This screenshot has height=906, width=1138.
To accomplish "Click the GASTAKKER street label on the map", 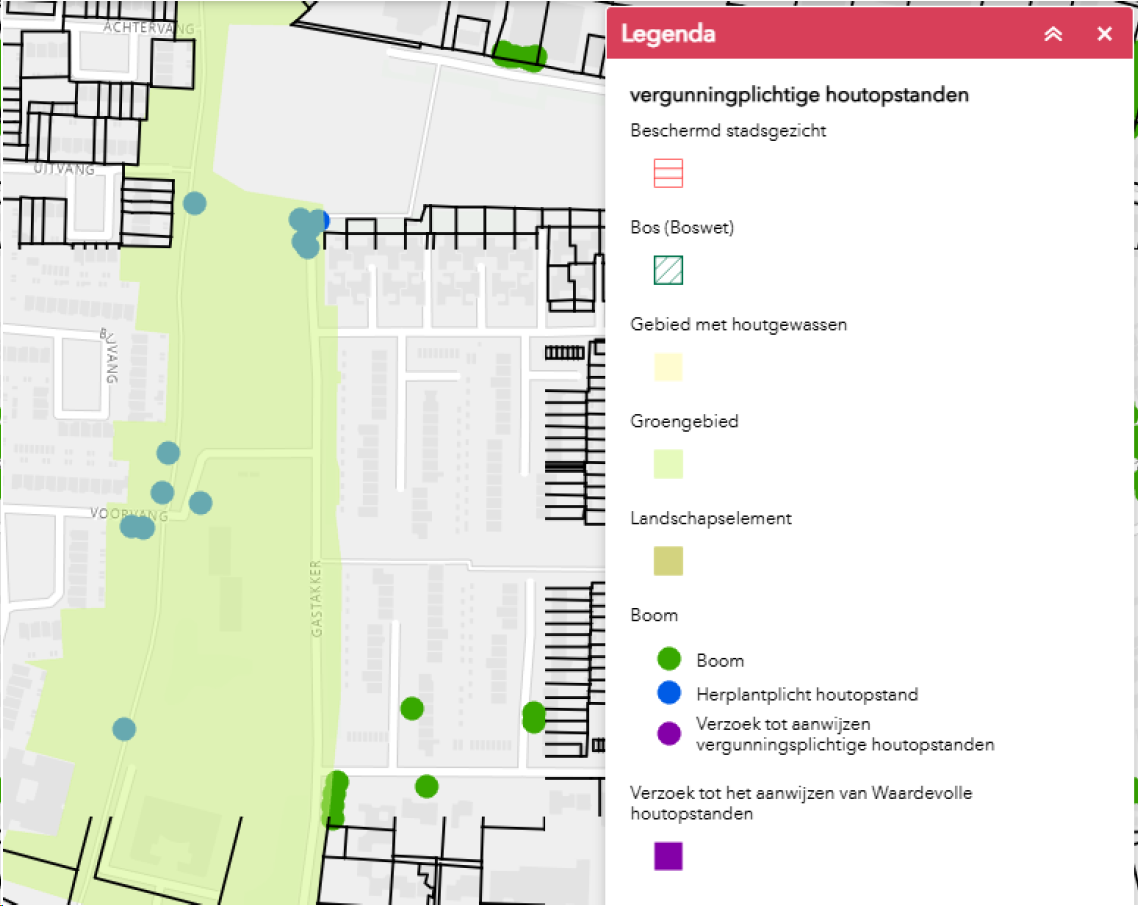I will coord(316,598).
